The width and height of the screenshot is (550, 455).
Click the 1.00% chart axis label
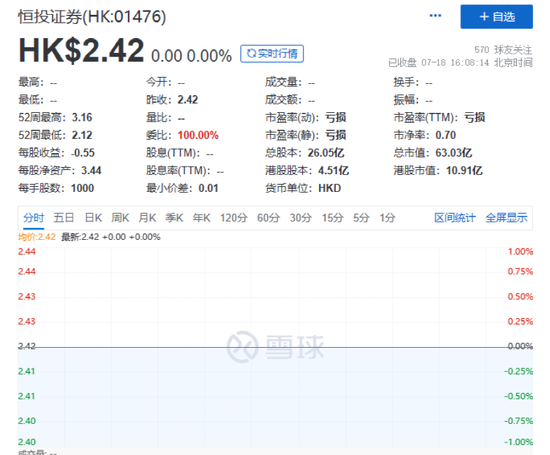pyautogui.click(x=521, y=252)
